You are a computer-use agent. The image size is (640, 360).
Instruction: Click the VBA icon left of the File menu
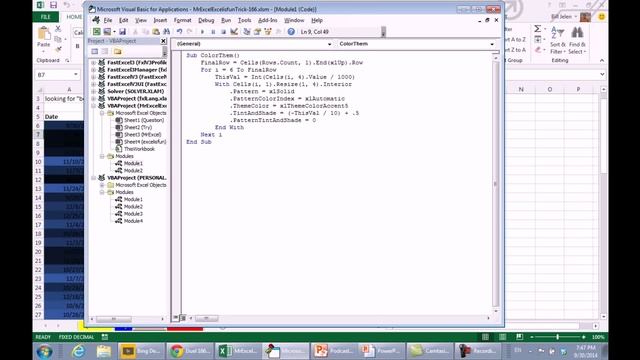[x=96, y=20]
